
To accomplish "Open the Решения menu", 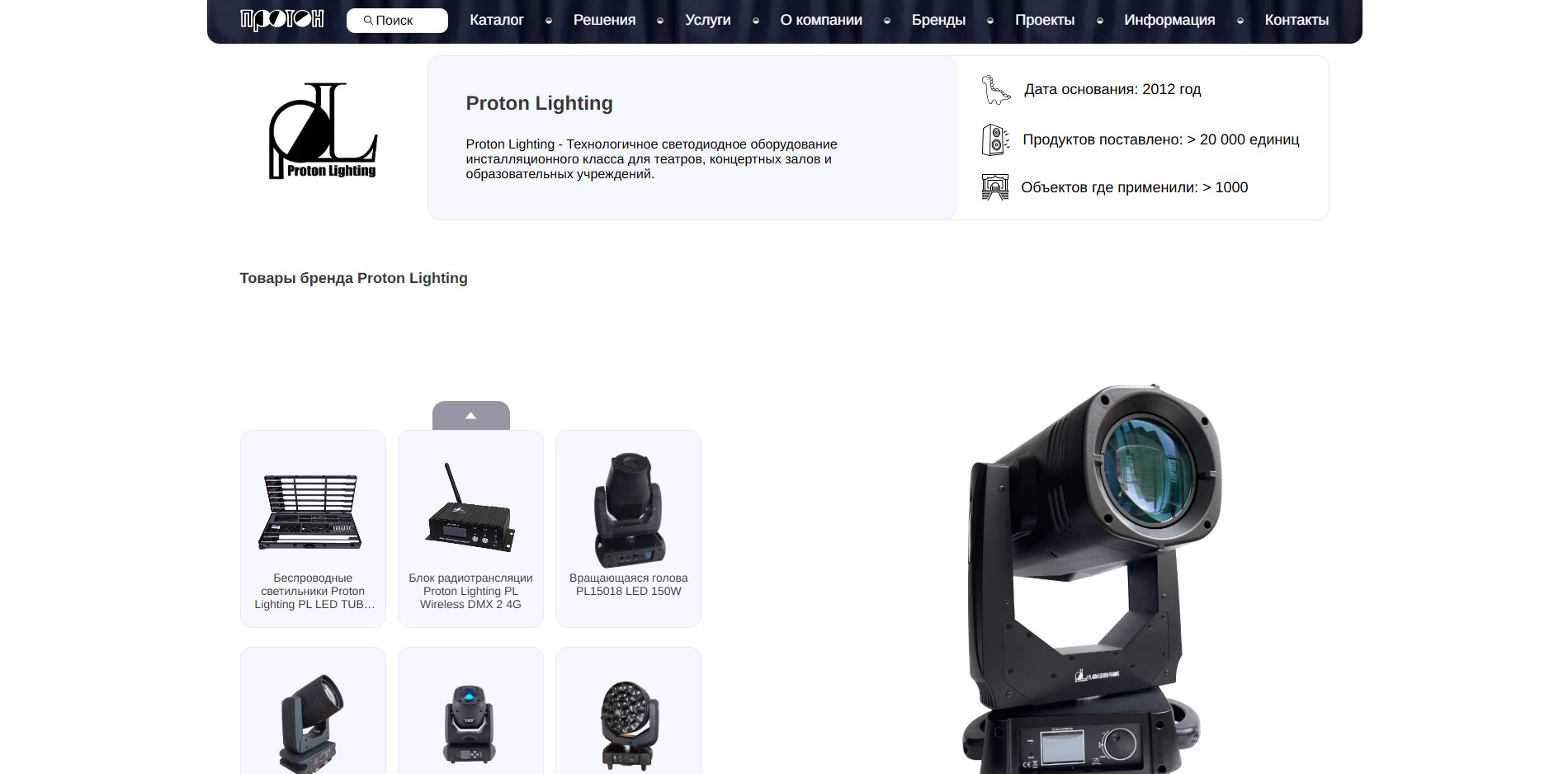I will click(605, 20).
